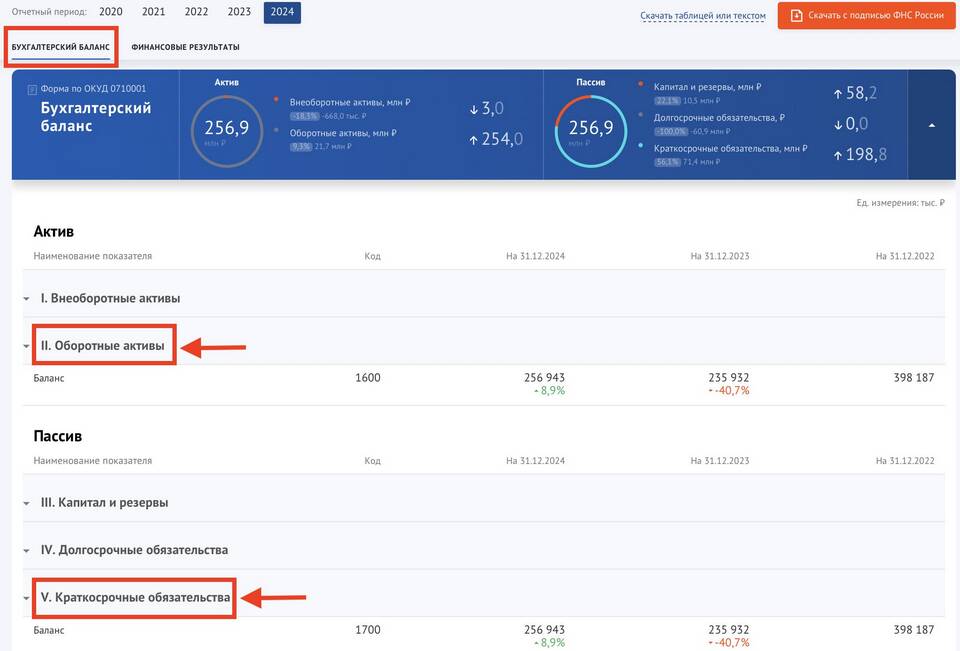Expand the II. Оборотные активы section
The image size is (960, 651).
[x=102, y=346]
